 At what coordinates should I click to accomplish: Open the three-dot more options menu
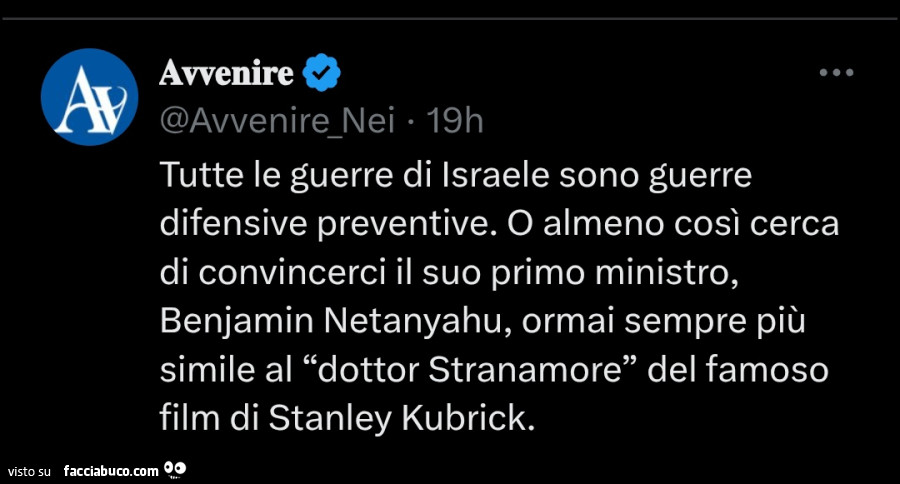[835, 72]
